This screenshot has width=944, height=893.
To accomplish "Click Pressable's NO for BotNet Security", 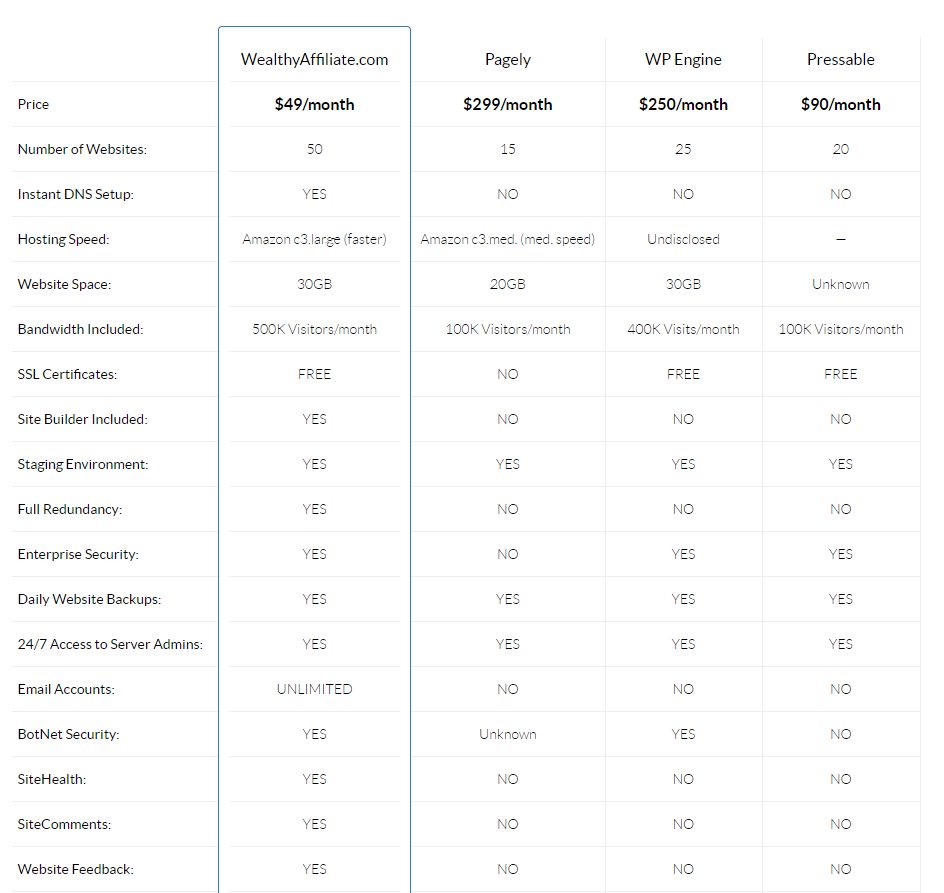I will [840, 735].
